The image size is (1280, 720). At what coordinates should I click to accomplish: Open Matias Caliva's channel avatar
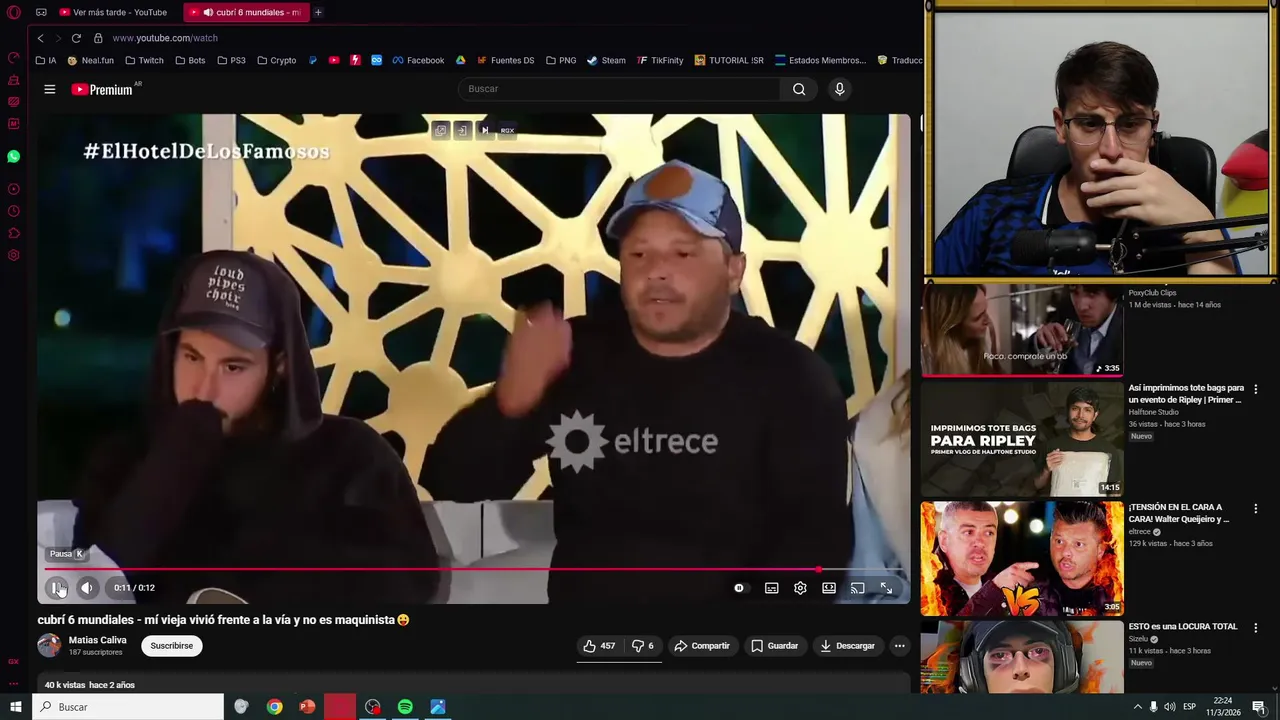pyautogui.click(x=49, y=645)
